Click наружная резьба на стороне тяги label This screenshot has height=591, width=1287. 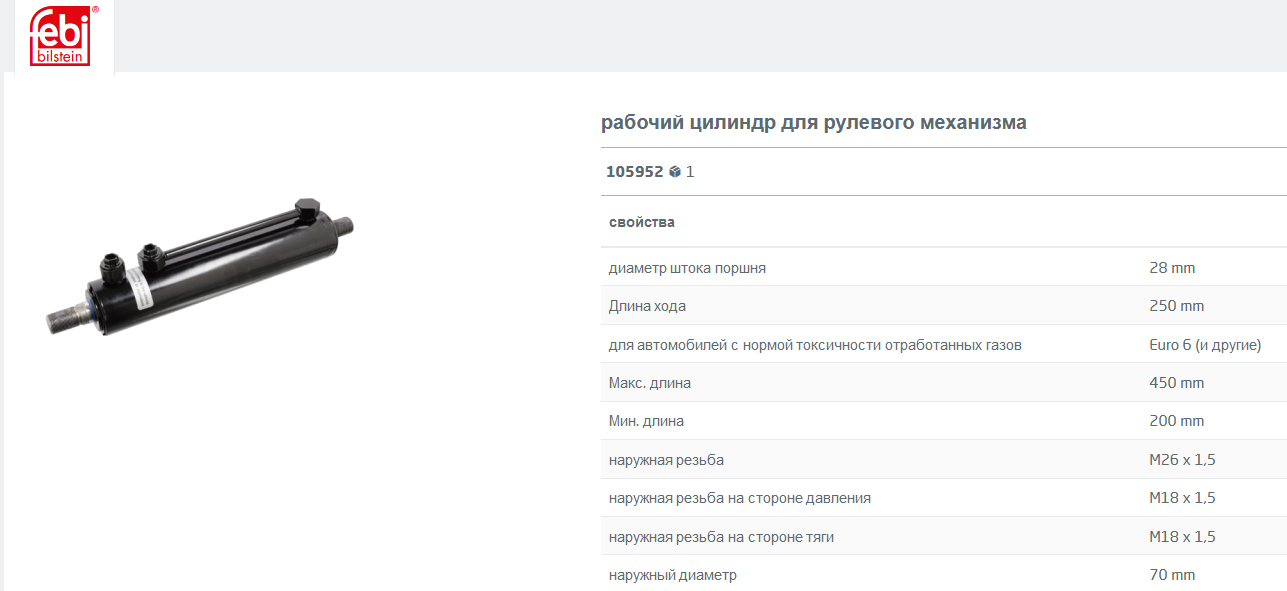point(721,537)
